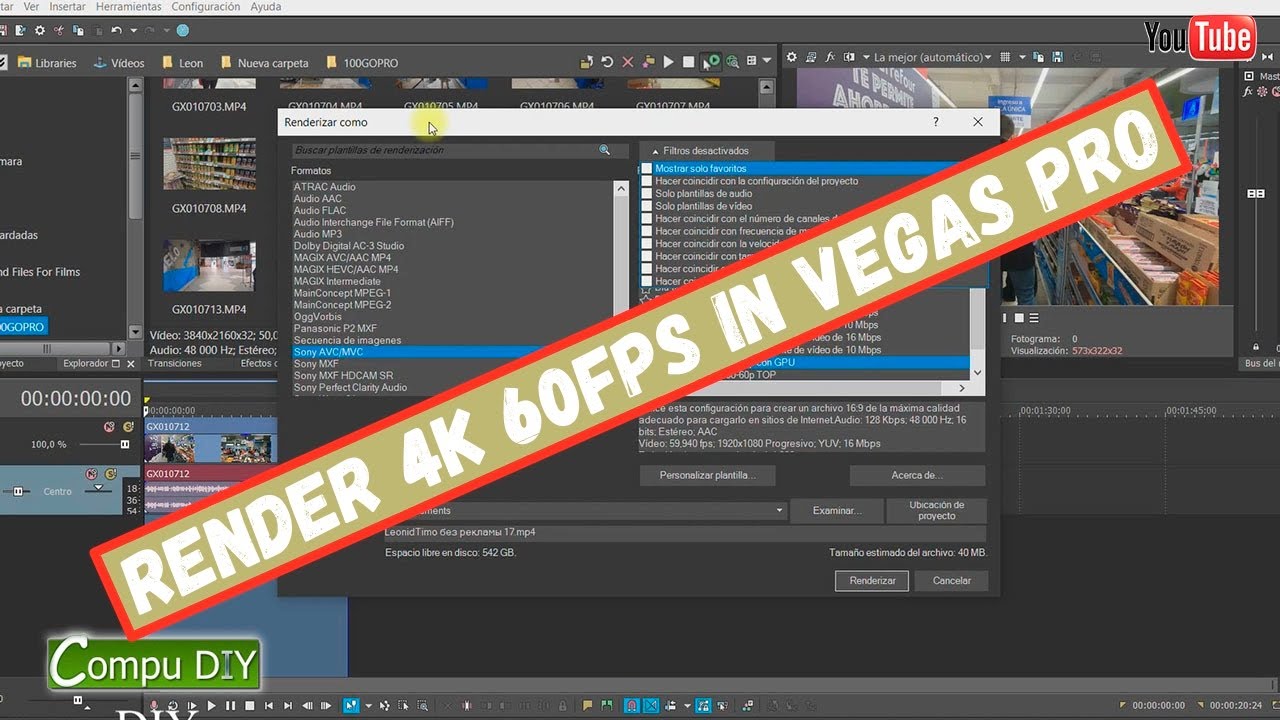Open the output folder dropdown

[780, 511]
